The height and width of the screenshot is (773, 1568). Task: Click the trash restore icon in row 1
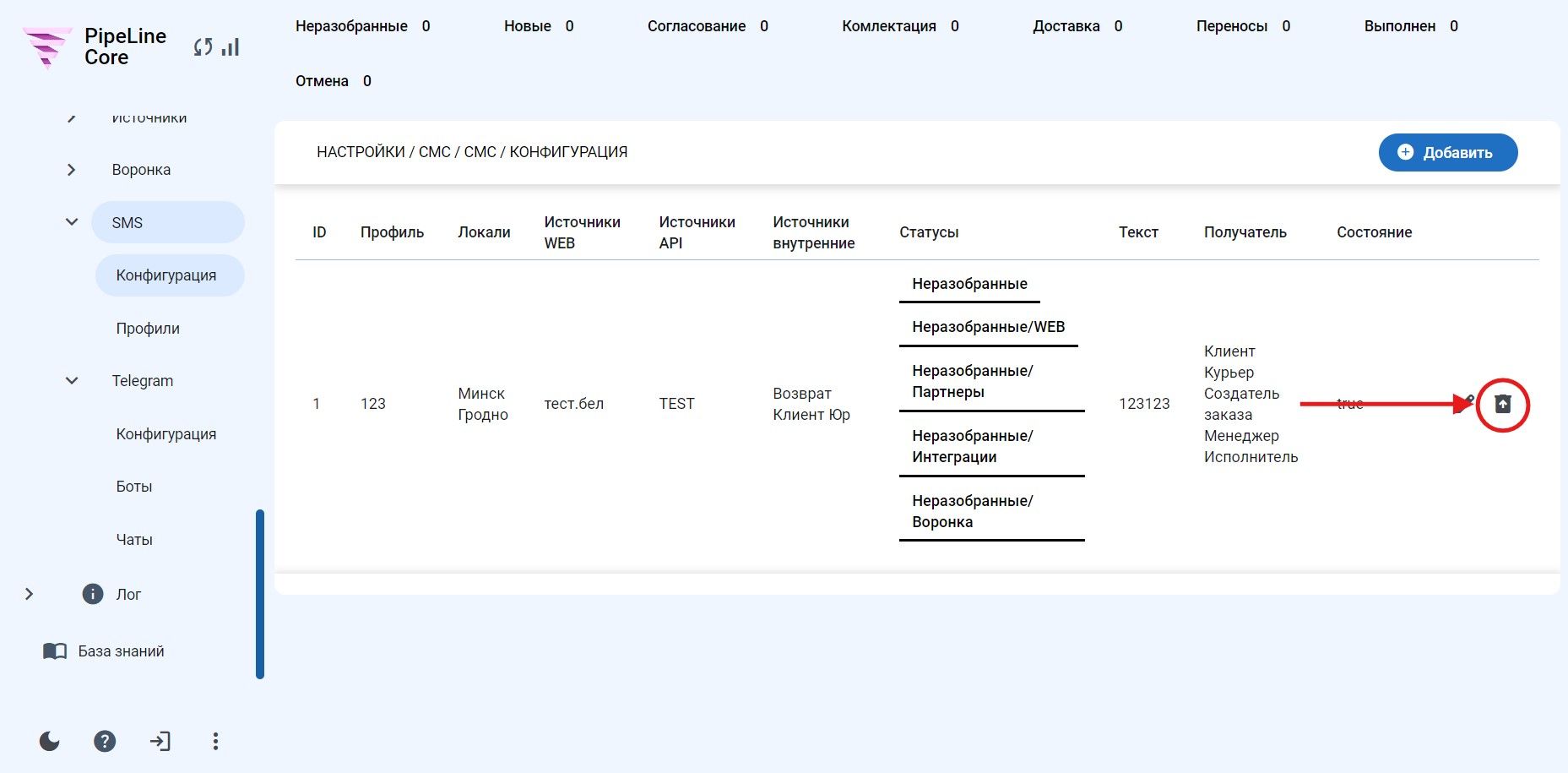point(1503,404)
